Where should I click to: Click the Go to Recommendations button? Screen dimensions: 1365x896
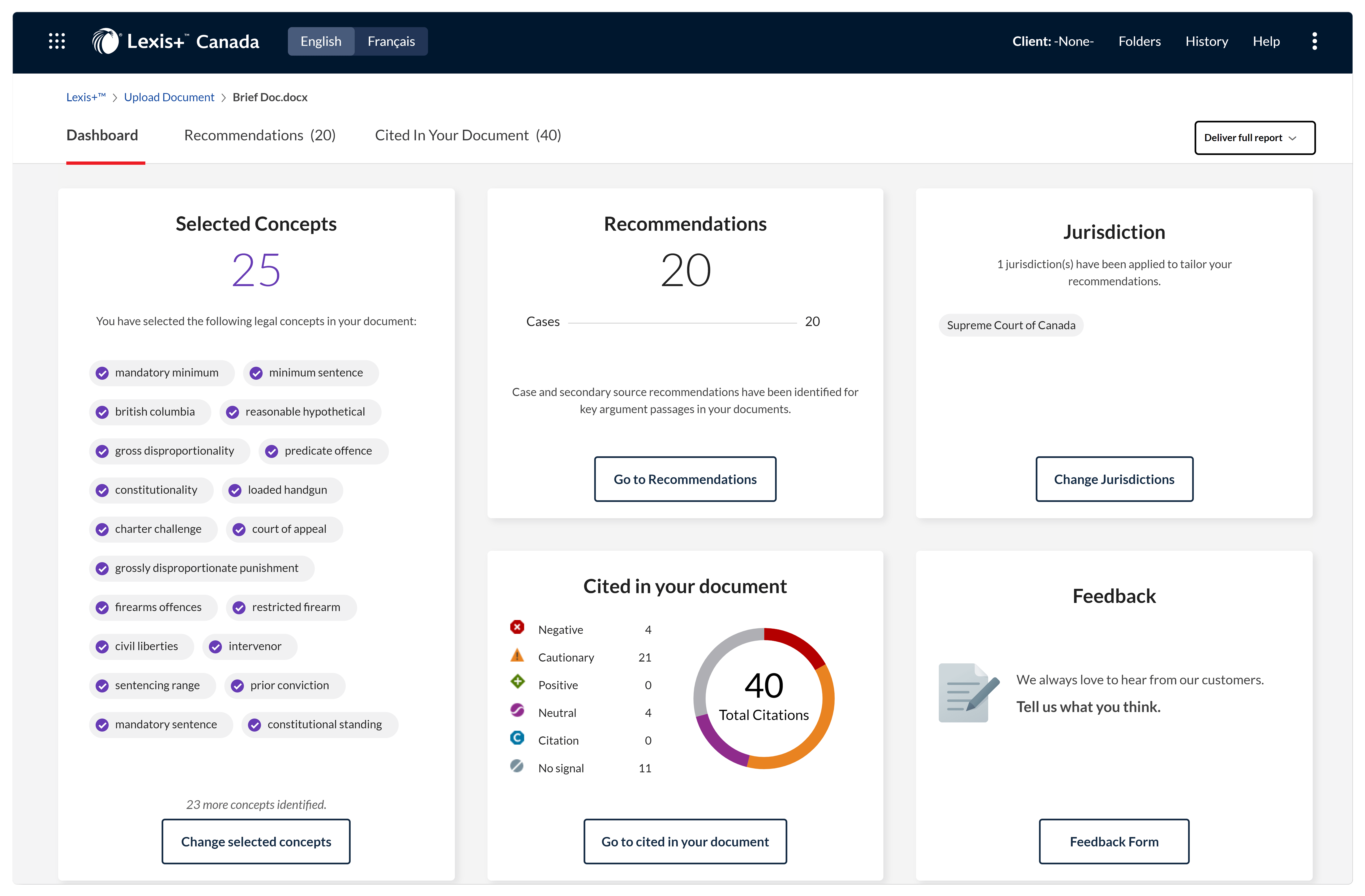[x=685, y=479]
